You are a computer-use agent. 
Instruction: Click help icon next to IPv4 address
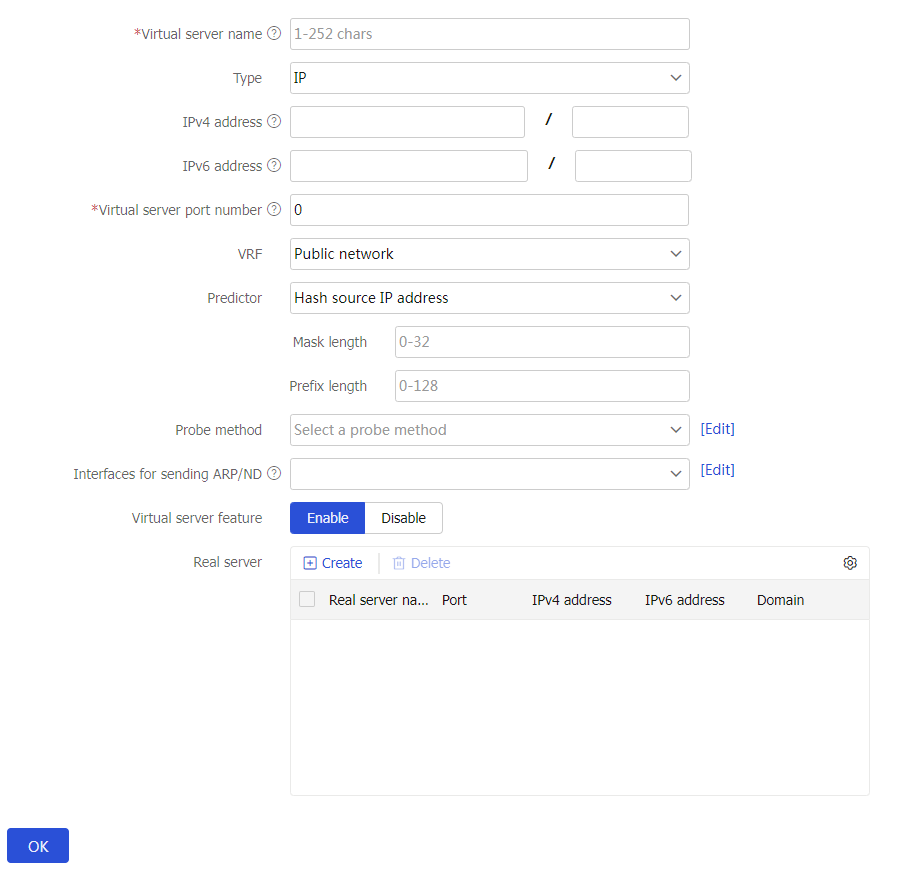coord(274,122)
